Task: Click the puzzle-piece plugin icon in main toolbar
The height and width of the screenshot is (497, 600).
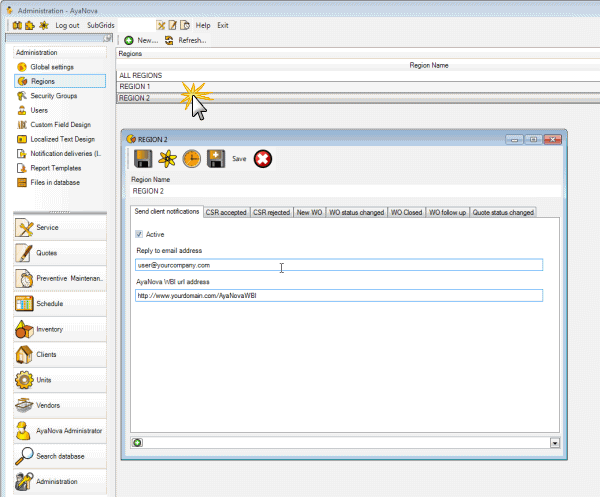Action: tap(30, 26)
